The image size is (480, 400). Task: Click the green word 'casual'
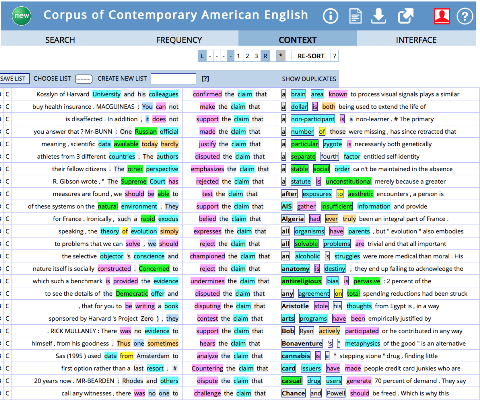(x=292, y=381)
